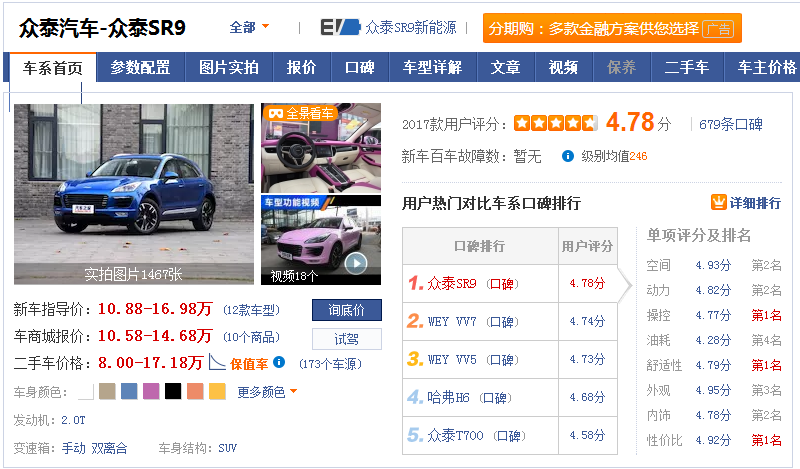This screenshot has height=469, width=800.
Task: Click the 保值率 link
Action: click(249, 364)
